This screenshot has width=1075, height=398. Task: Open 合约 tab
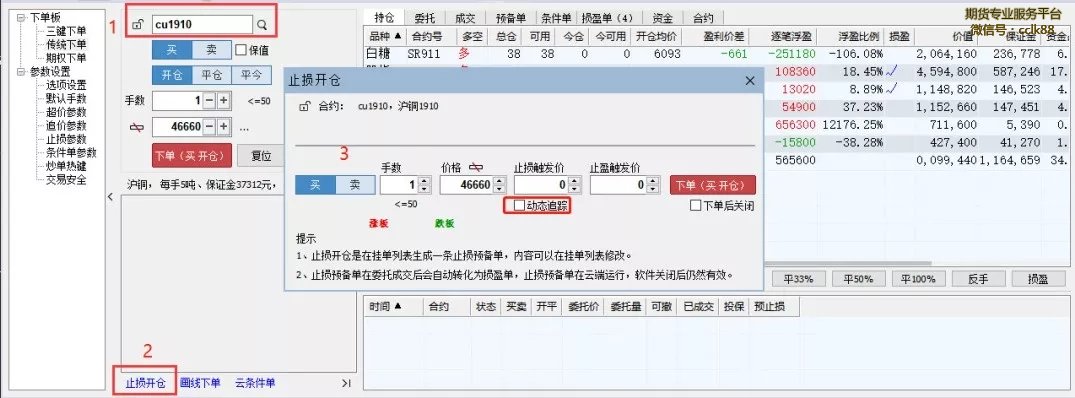pos(703,18)
